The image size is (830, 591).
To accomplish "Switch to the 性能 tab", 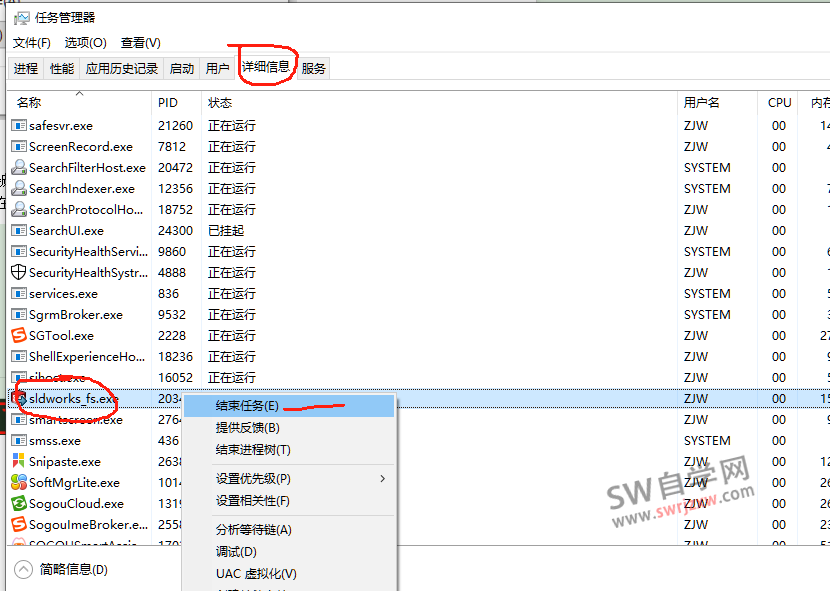I will click(60, 68).
